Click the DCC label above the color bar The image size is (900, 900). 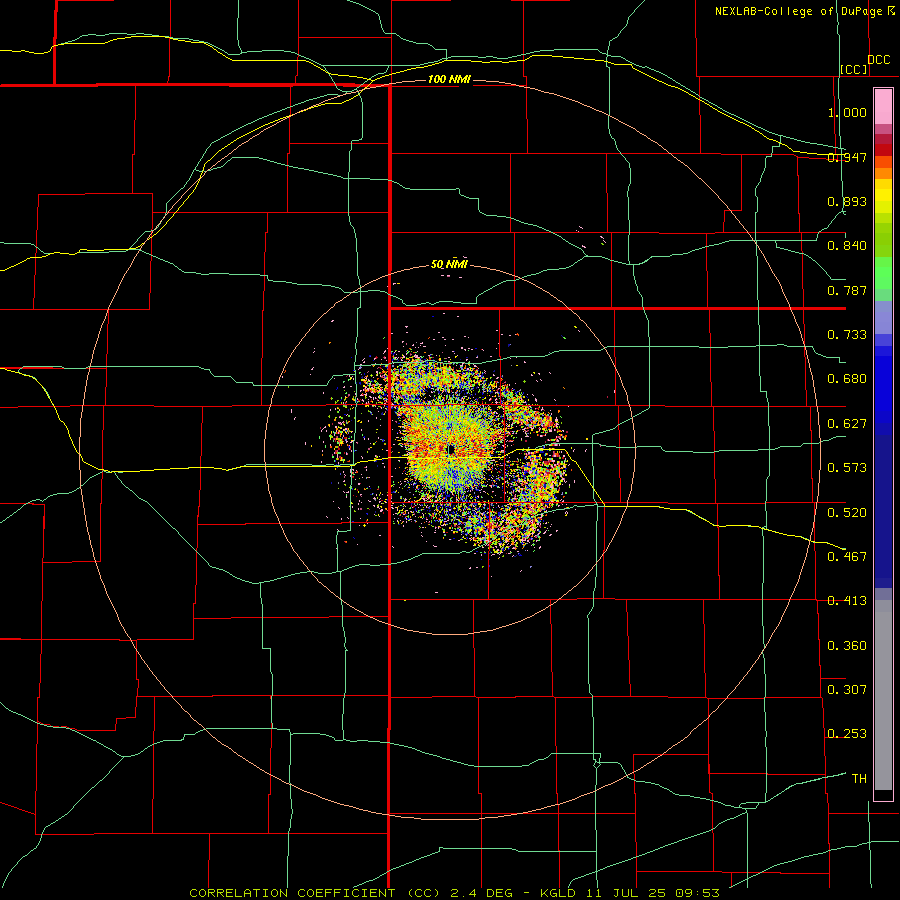click(x=879, y=60)
